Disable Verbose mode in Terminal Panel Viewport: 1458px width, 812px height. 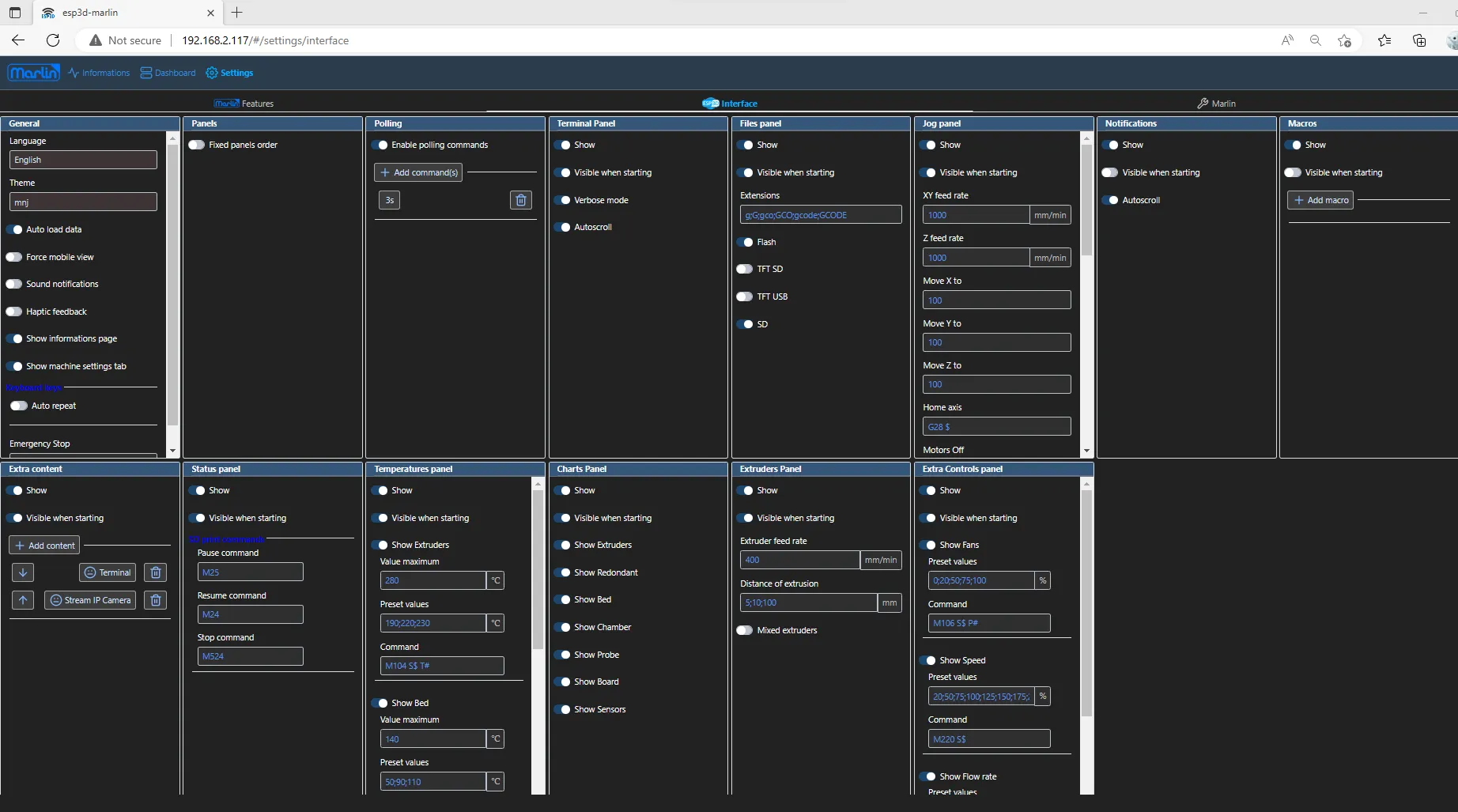(x=562, y=200)
